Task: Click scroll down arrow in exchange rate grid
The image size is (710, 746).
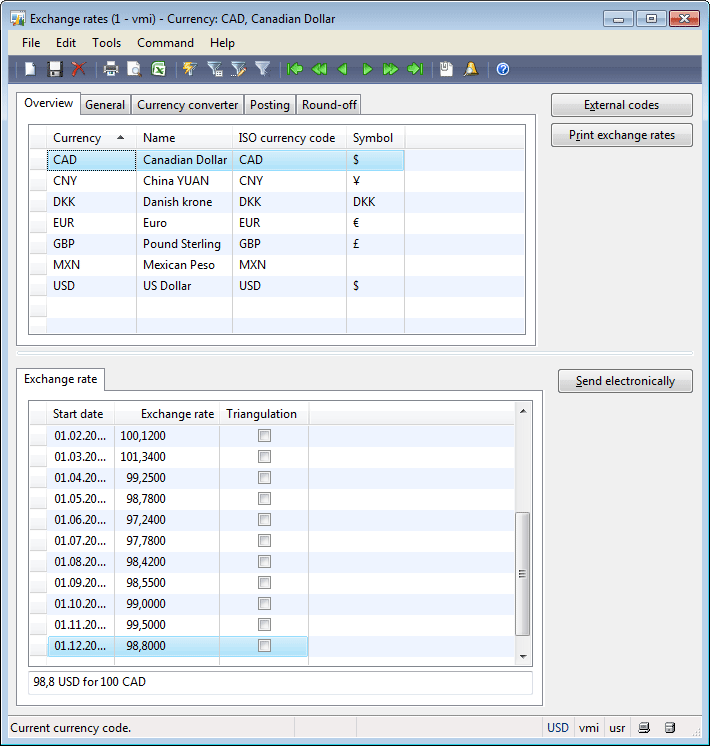Action: coord(523,657)
